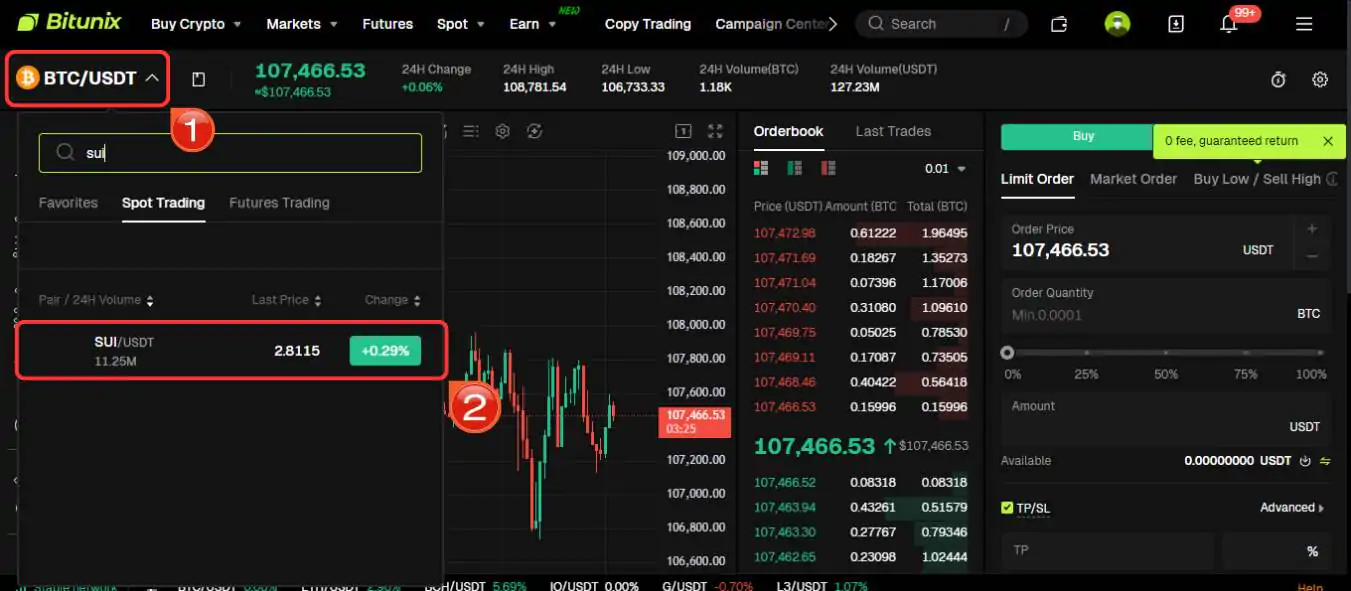Switch to Futures Trading tab
This screenshot has height=591, width=1351.
pos(279,203)
